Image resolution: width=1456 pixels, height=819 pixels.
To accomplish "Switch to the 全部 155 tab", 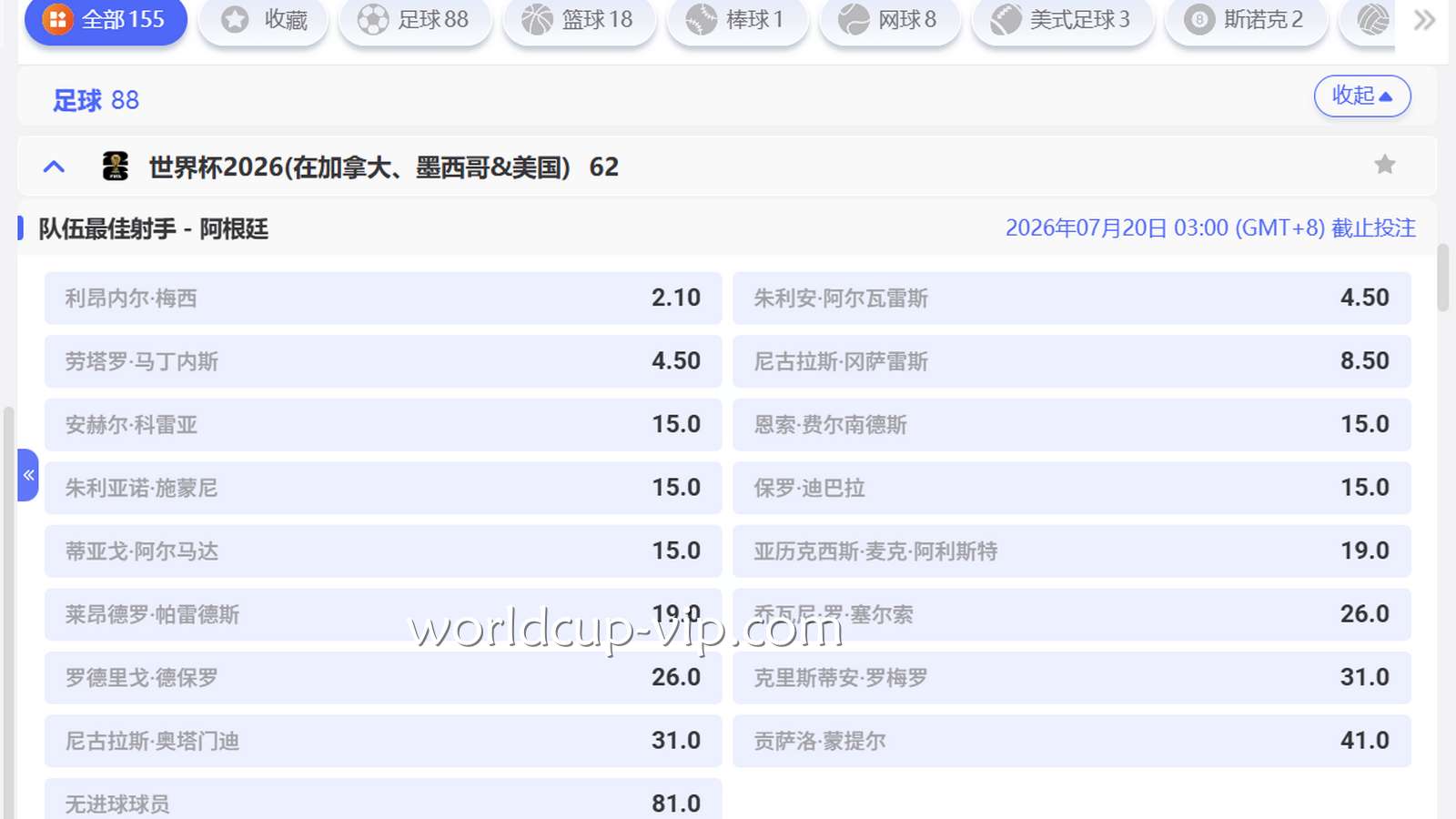I will click(106, 20).
